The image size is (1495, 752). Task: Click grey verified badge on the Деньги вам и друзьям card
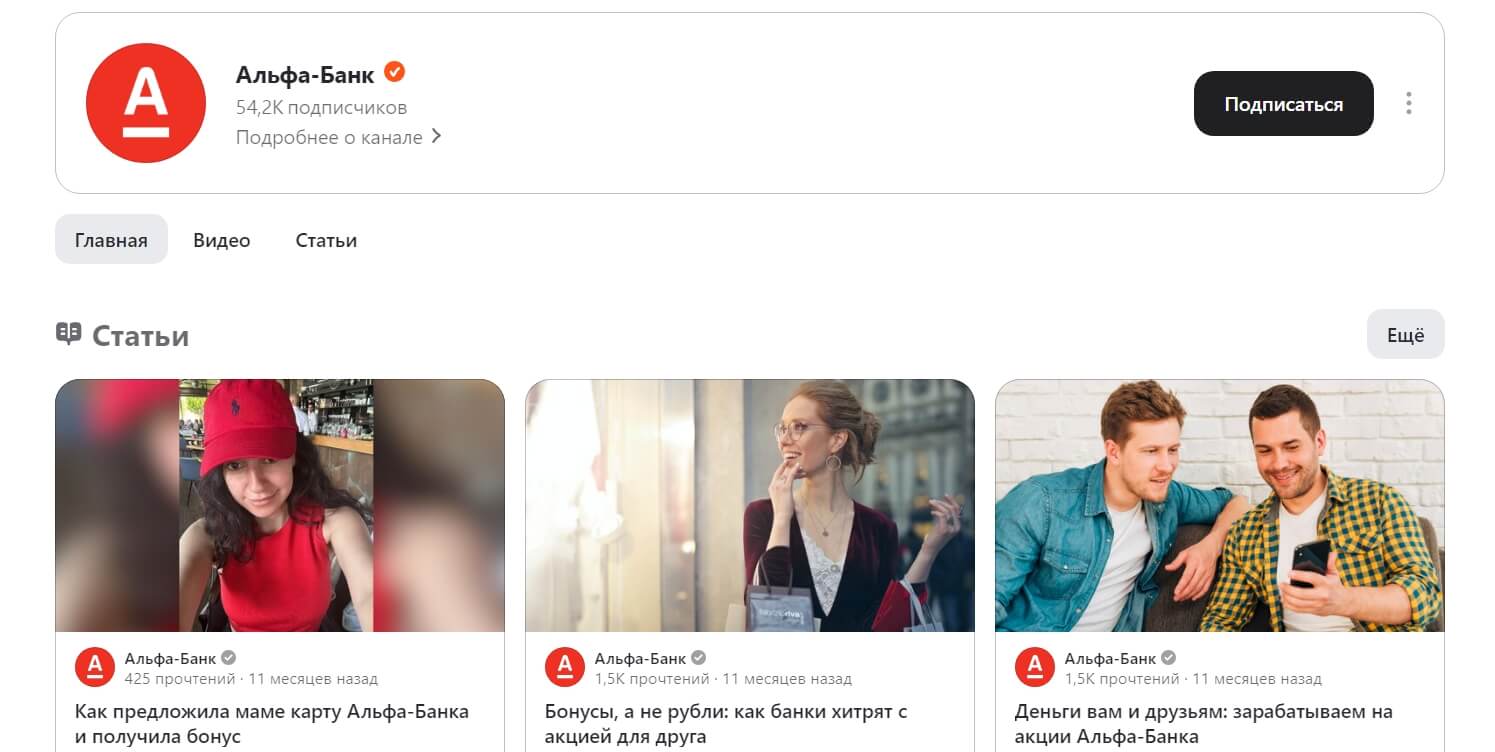(1169, 658)
